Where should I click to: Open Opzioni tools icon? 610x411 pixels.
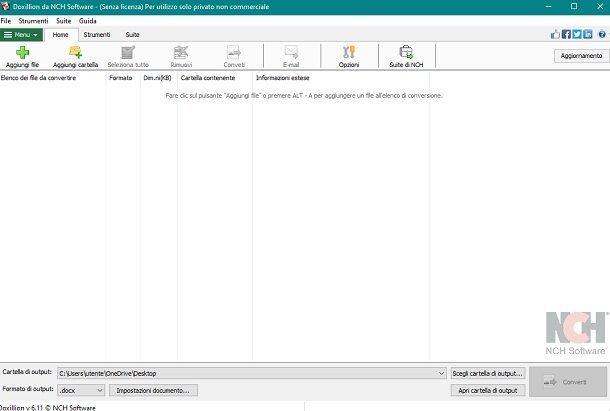pyautogui.click(x=349, y=52)
